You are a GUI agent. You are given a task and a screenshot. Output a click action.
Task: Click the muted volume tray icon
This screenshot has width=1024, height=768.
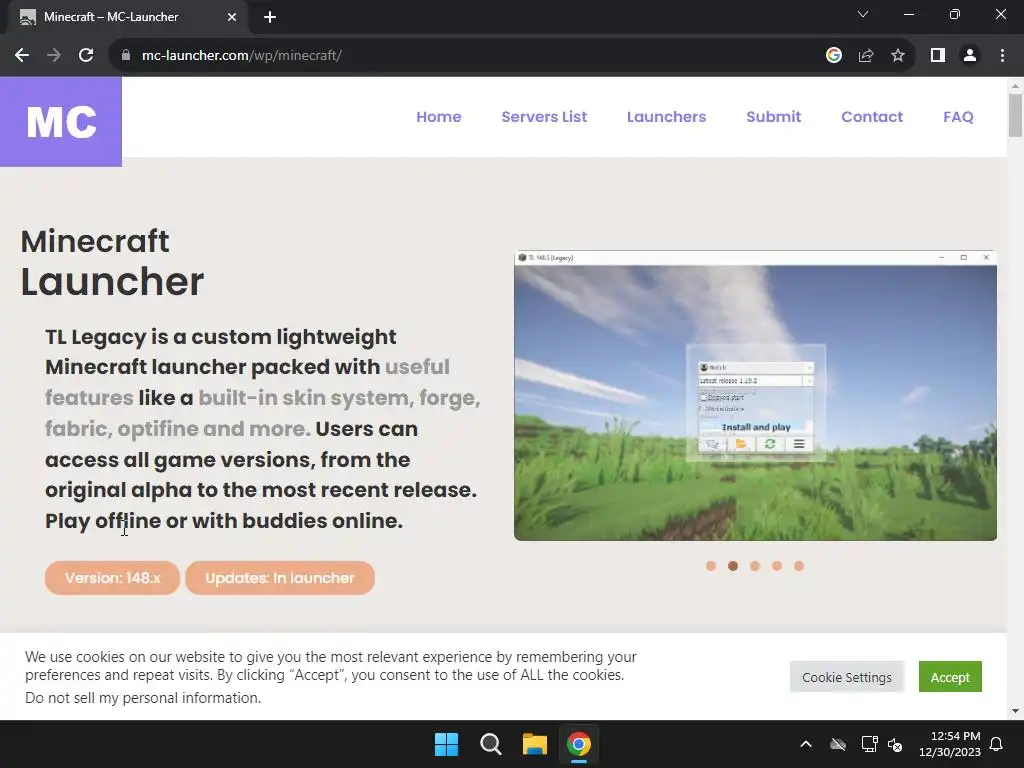tap(895, 744)
